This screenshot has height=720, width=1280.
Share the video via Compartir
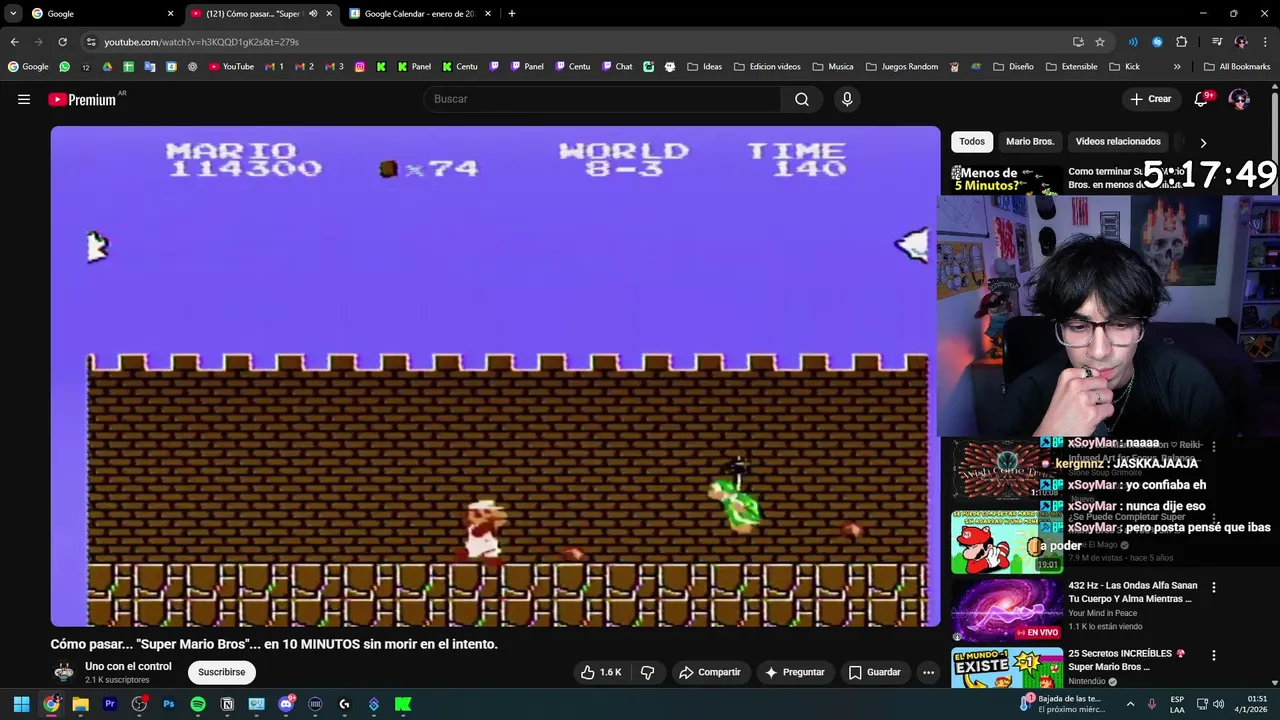(710, 672)
